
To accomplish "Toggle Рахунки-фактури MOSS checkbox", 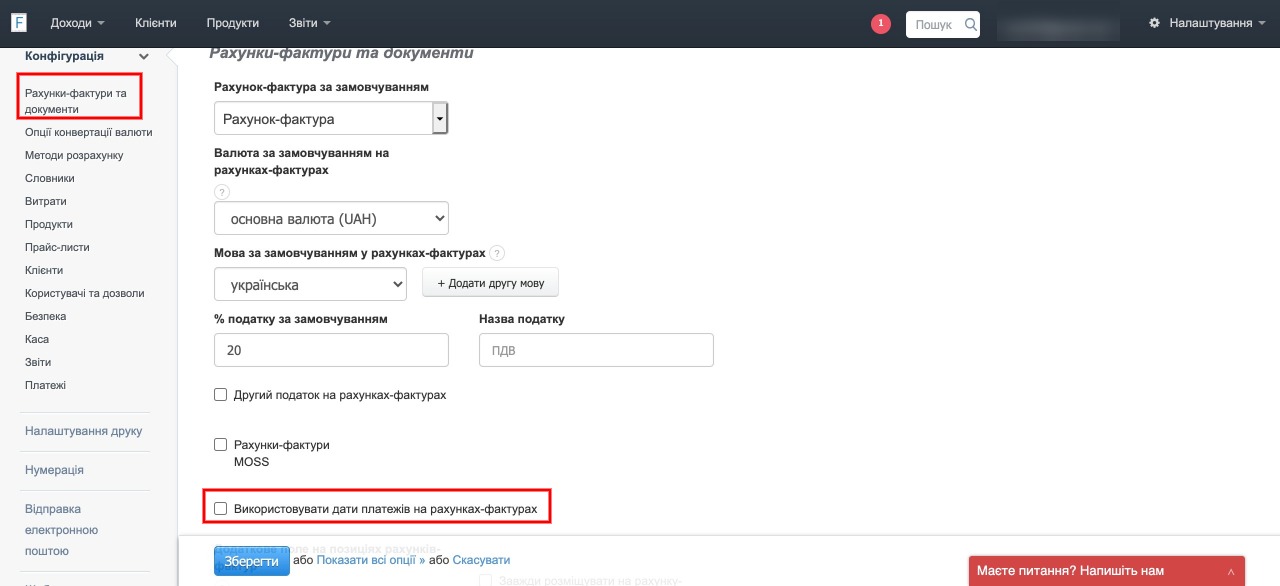I will tap(221, 445).
